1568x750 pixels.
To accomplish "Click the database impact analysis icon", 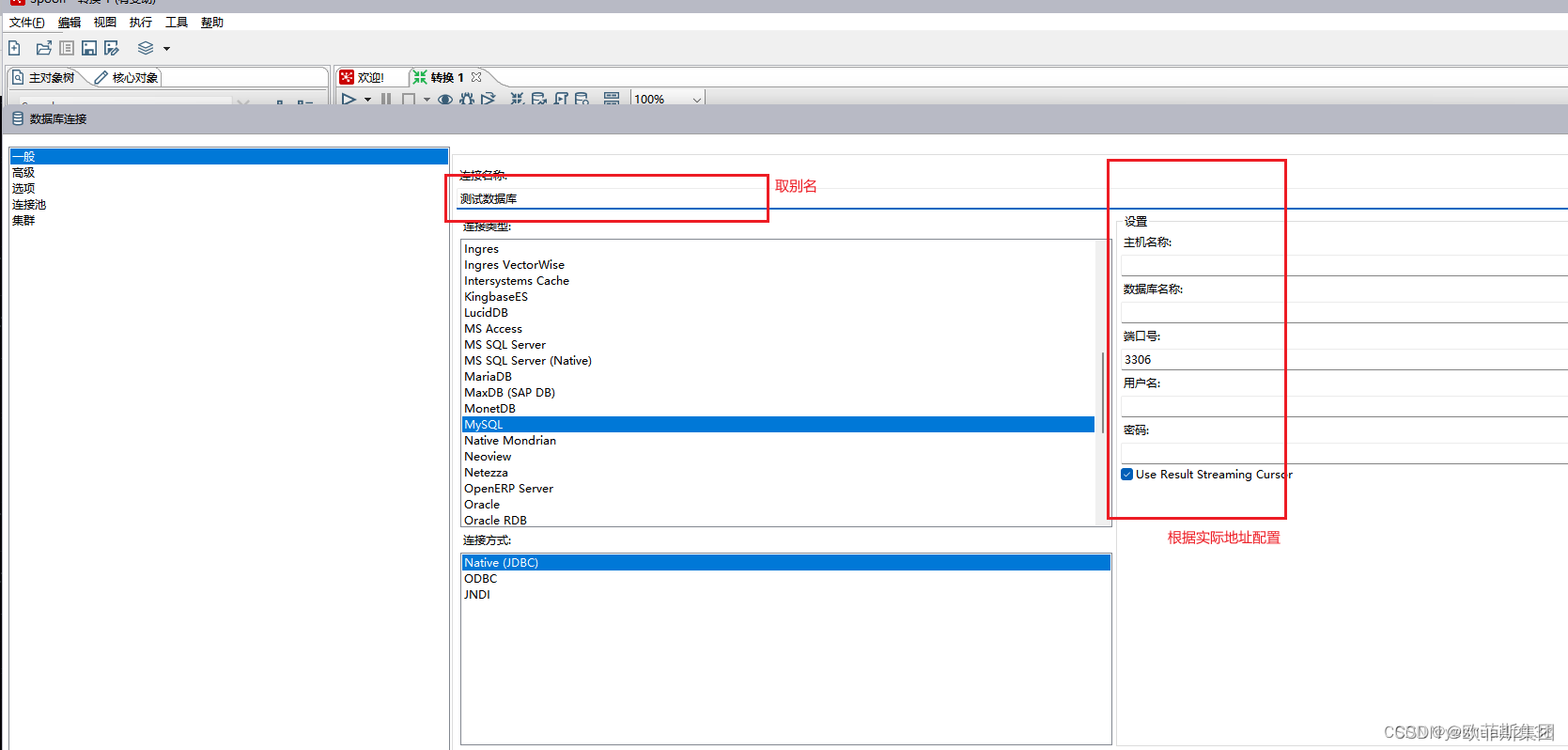I will (539, 99).
